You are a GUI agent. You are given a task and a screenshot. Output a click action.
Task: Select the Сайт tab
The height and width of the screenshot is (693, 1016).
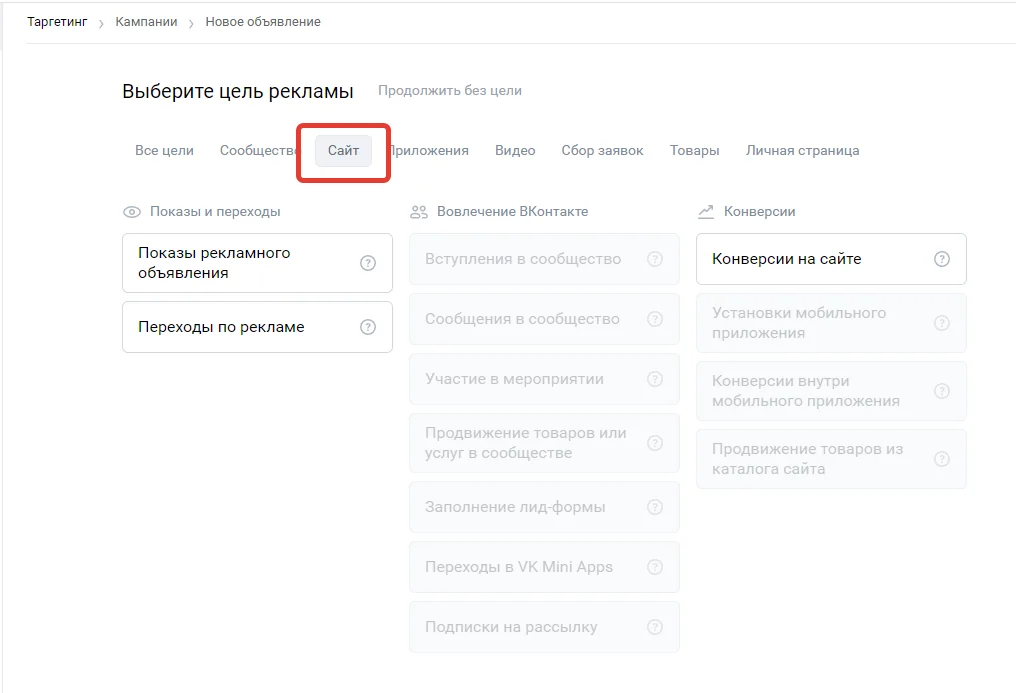coord(343,150)
